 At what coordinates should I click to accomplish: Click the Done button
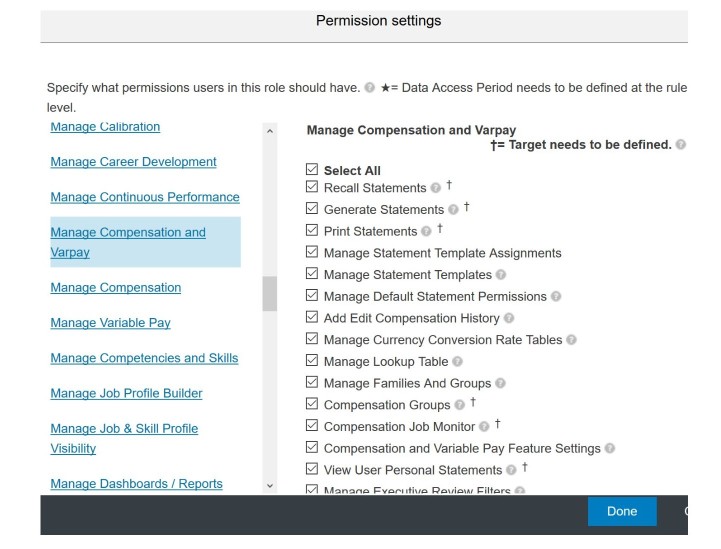tap(622, 511)
